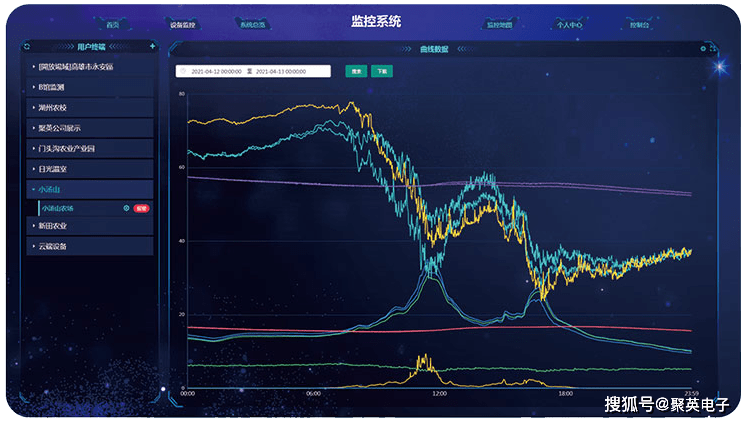Viewport: 746px width, 423px height.
Task: Click fullscreen icon in curve data panel corner
Action: (x=712, y=47)
